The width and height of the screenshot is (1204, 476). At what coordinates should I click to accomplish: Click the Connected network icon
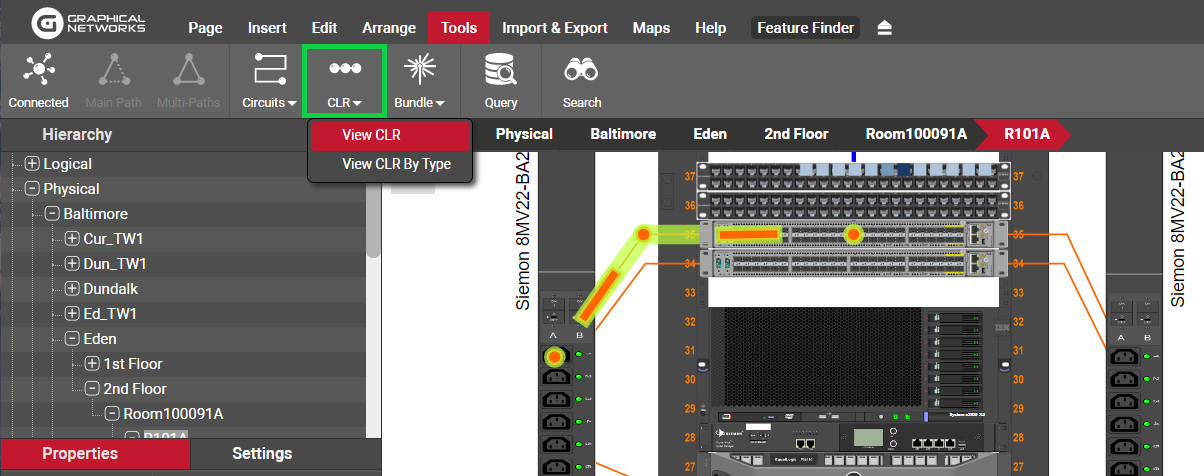point(38,70)
